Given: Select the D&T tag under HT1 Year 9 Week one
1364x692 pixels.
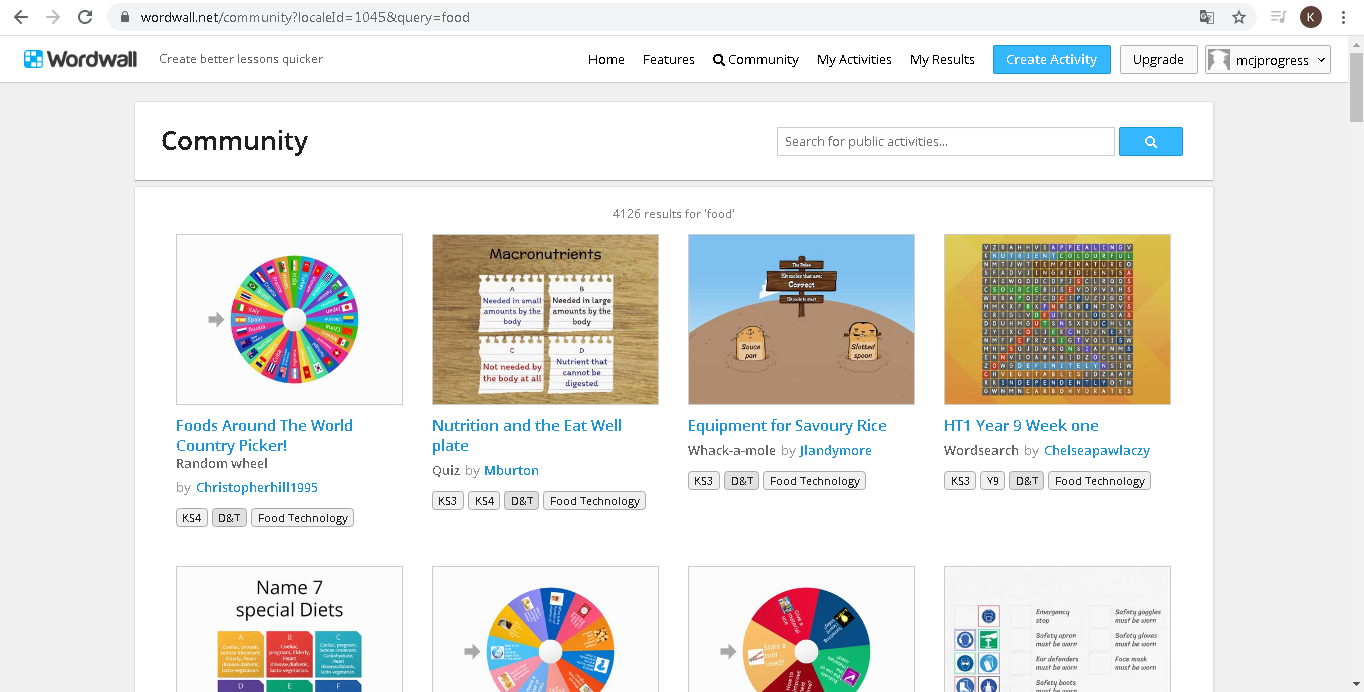Looking at the screenshot, I should click(1026, 481).
